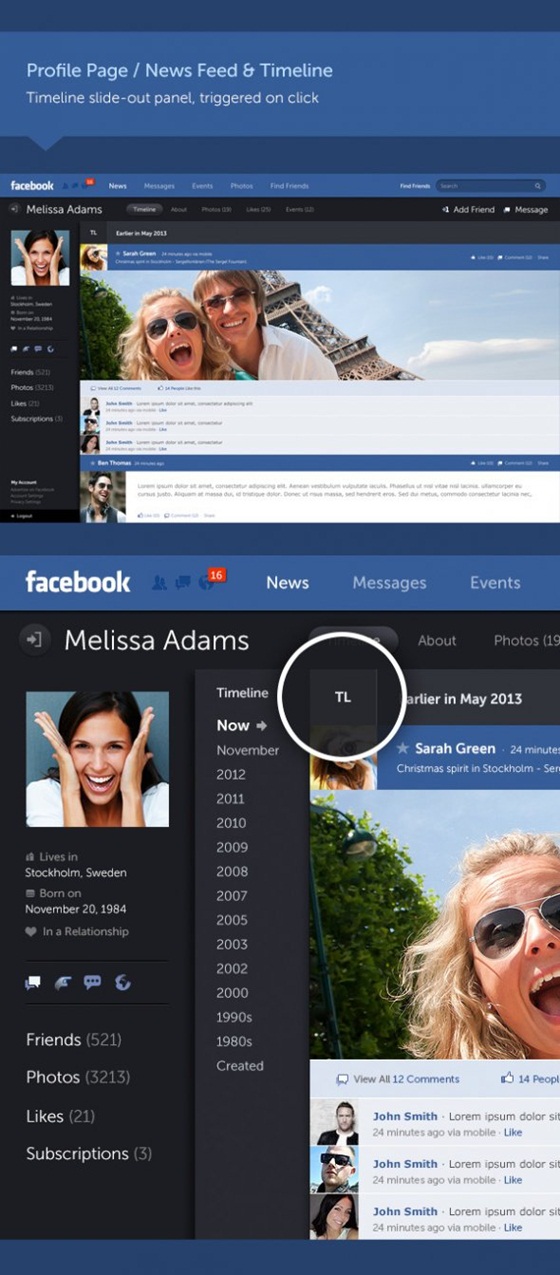Open Melissa Adams large profile picture

98,759
